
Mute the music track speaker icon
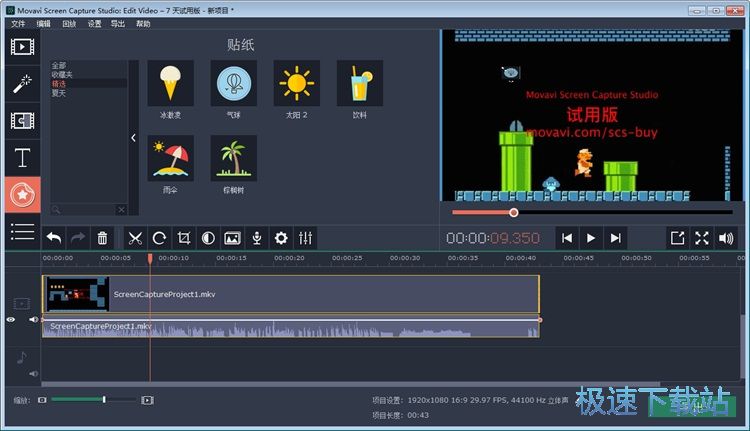pos(33,374)
